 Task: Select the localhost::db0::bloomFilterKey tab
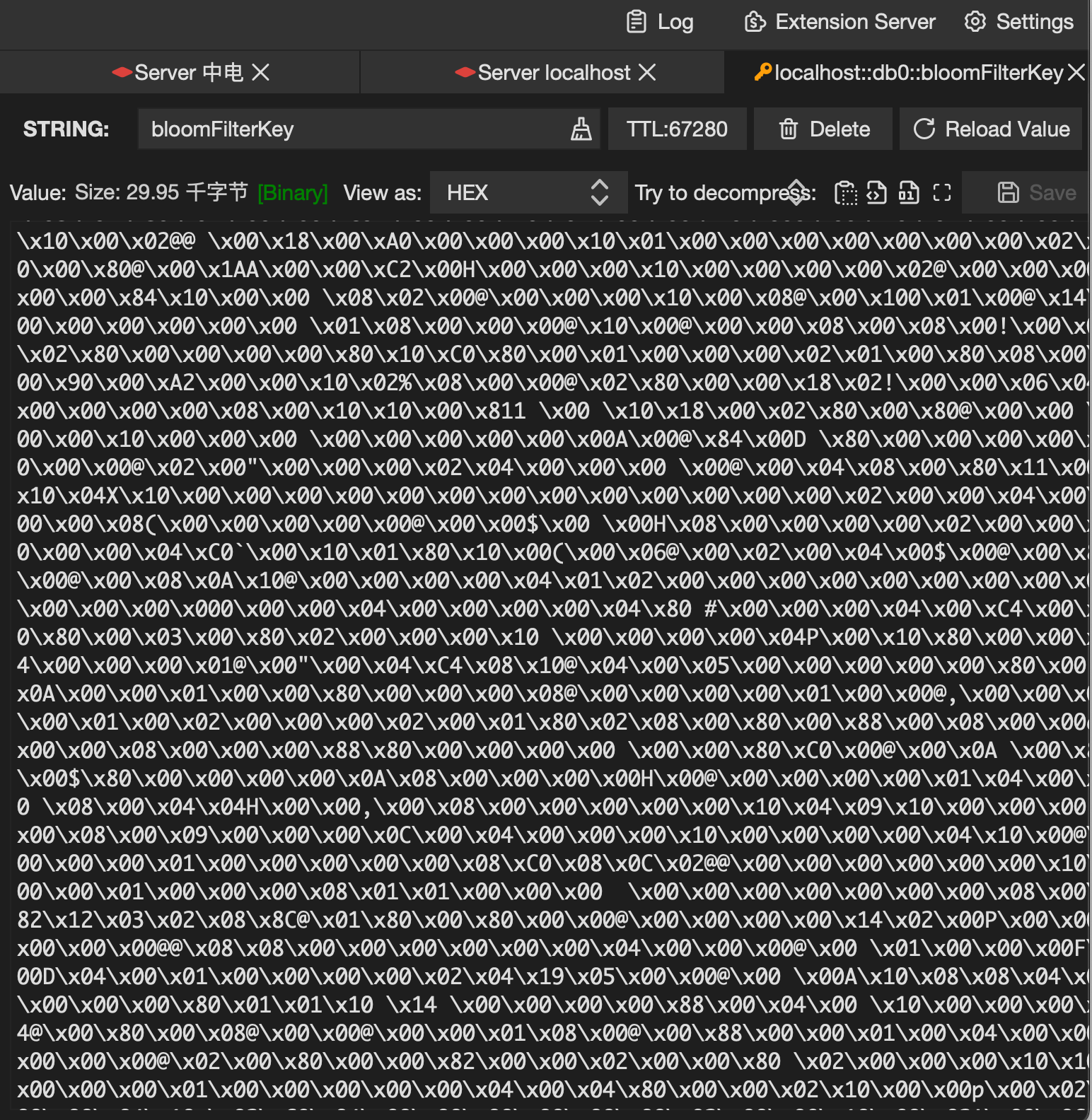pos(908,72)
